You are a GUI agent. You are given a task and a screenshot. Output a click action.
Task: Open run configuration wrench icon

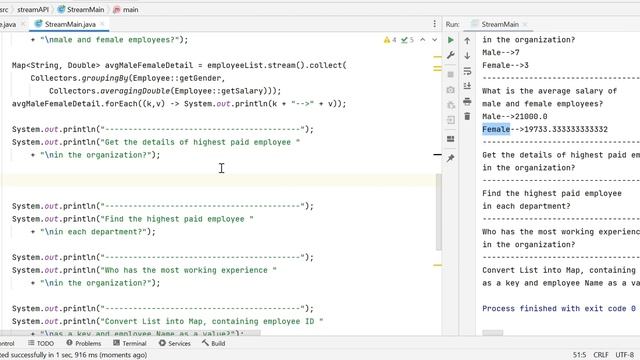click(x=451, y=55)
